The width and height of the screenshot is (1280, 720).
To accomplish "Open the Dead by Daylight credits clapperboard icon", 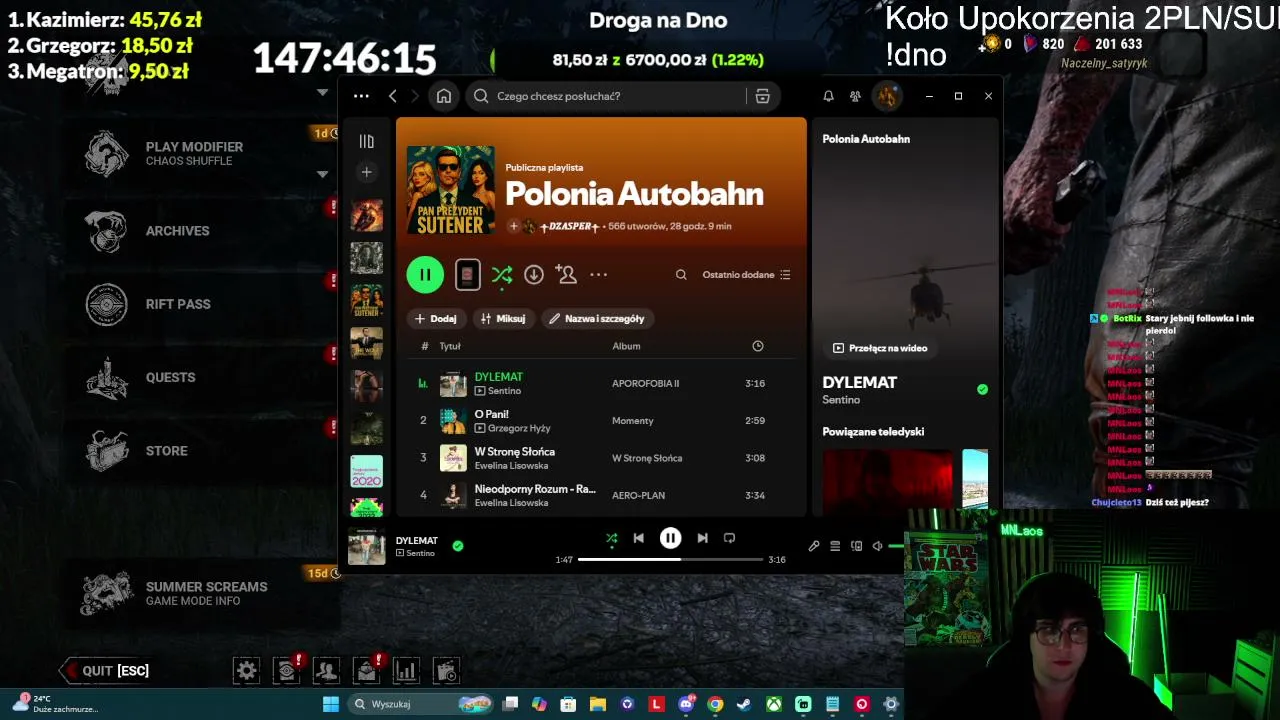I will (x=446, y=670).
